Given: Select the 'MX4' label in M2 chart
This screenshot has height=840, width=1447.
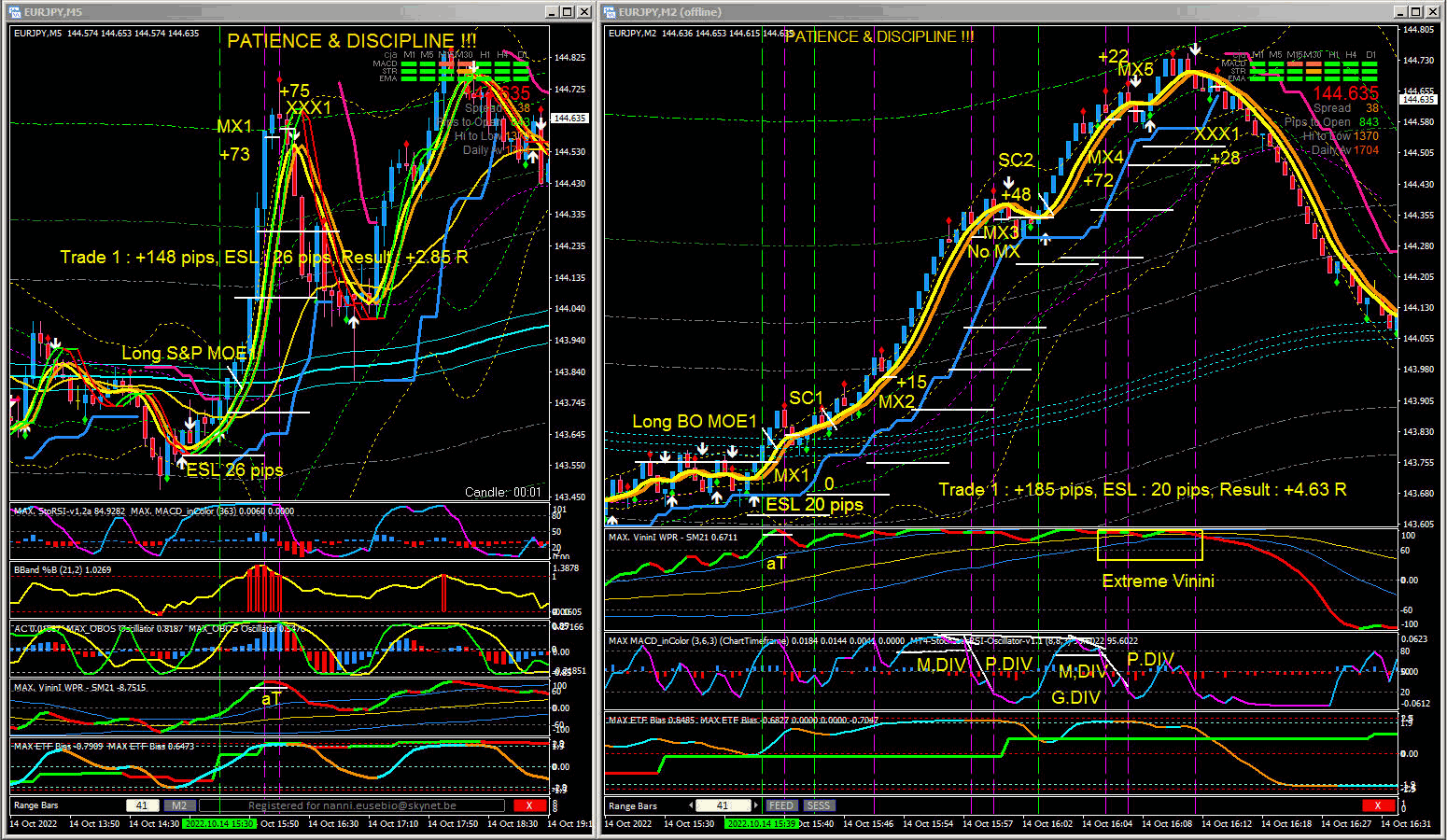Looking at the screenshot, I should [x=1105, y=158].
